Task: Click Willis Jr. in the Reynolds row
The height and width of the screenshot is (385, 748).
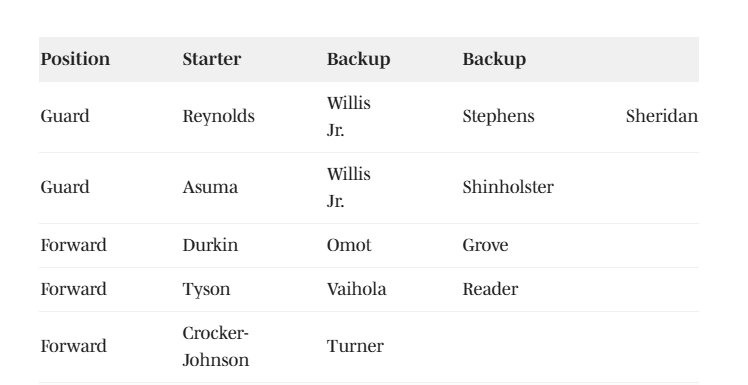Action: click(x=349, y=116)
